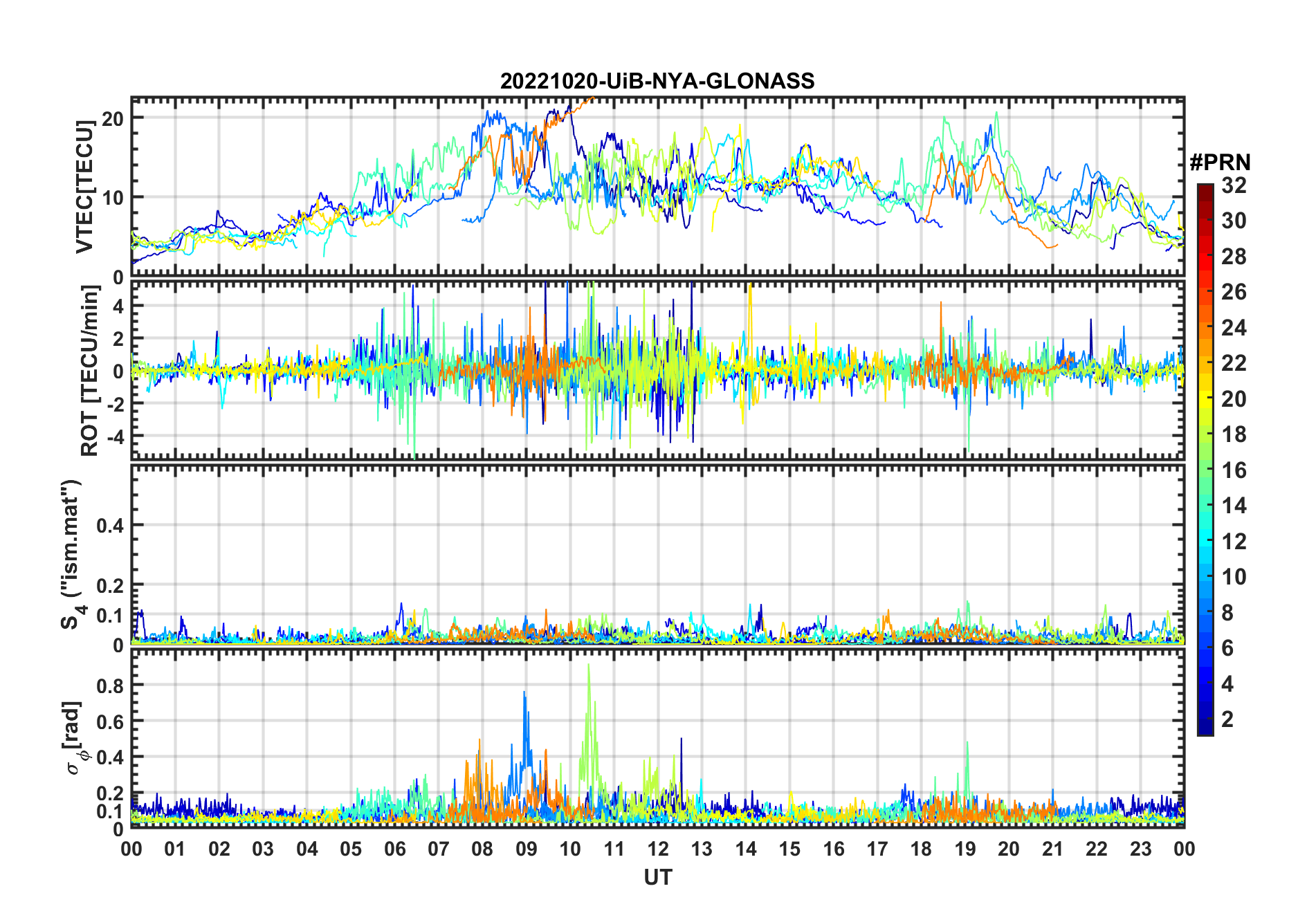This screenshot has height=920, width=1316.
Task: Click the "2" colorbar tick label
Action: click(1227, 719)
